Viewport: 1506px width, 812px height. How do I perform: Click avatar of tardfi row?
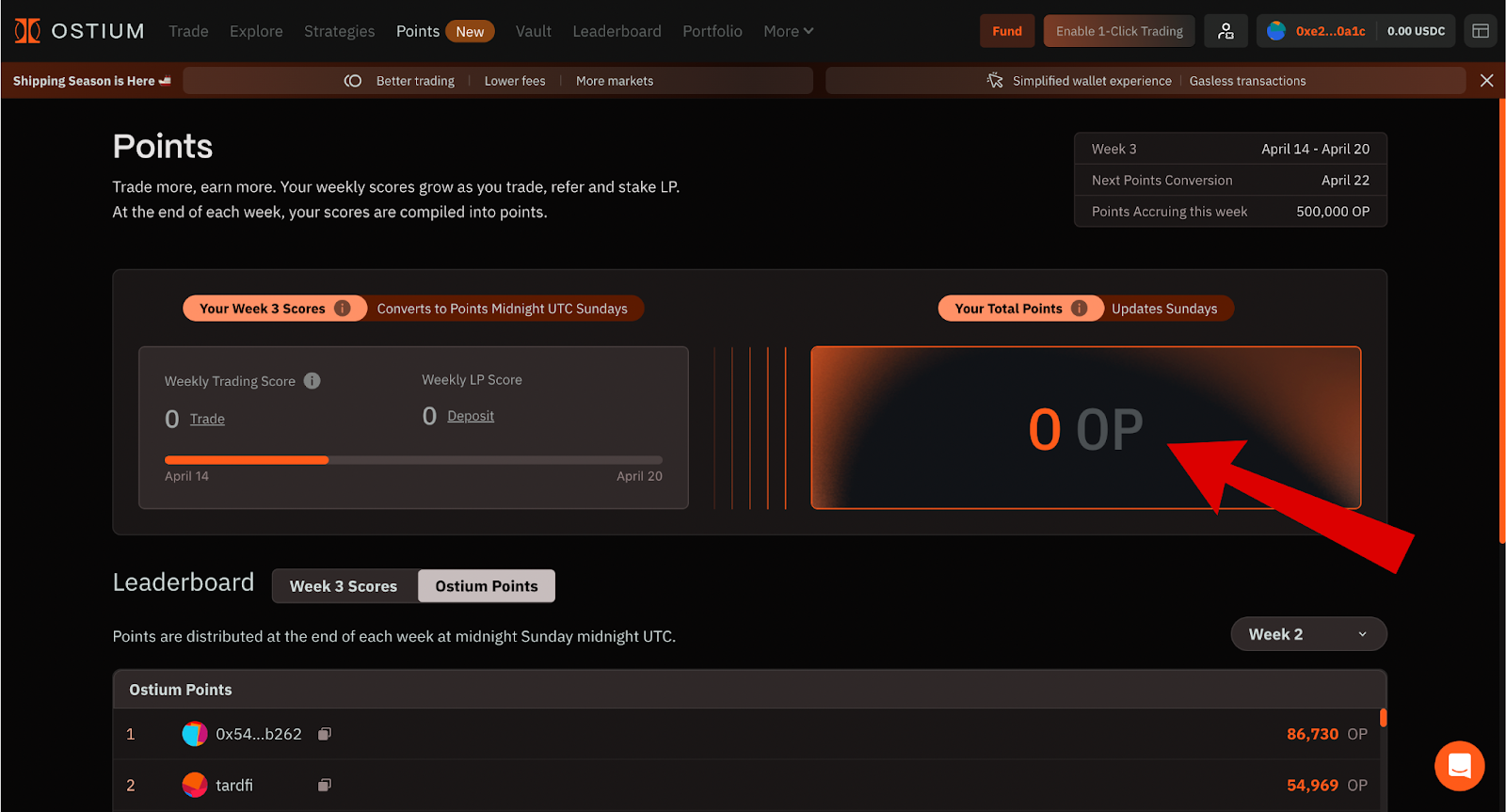point(195,785)
